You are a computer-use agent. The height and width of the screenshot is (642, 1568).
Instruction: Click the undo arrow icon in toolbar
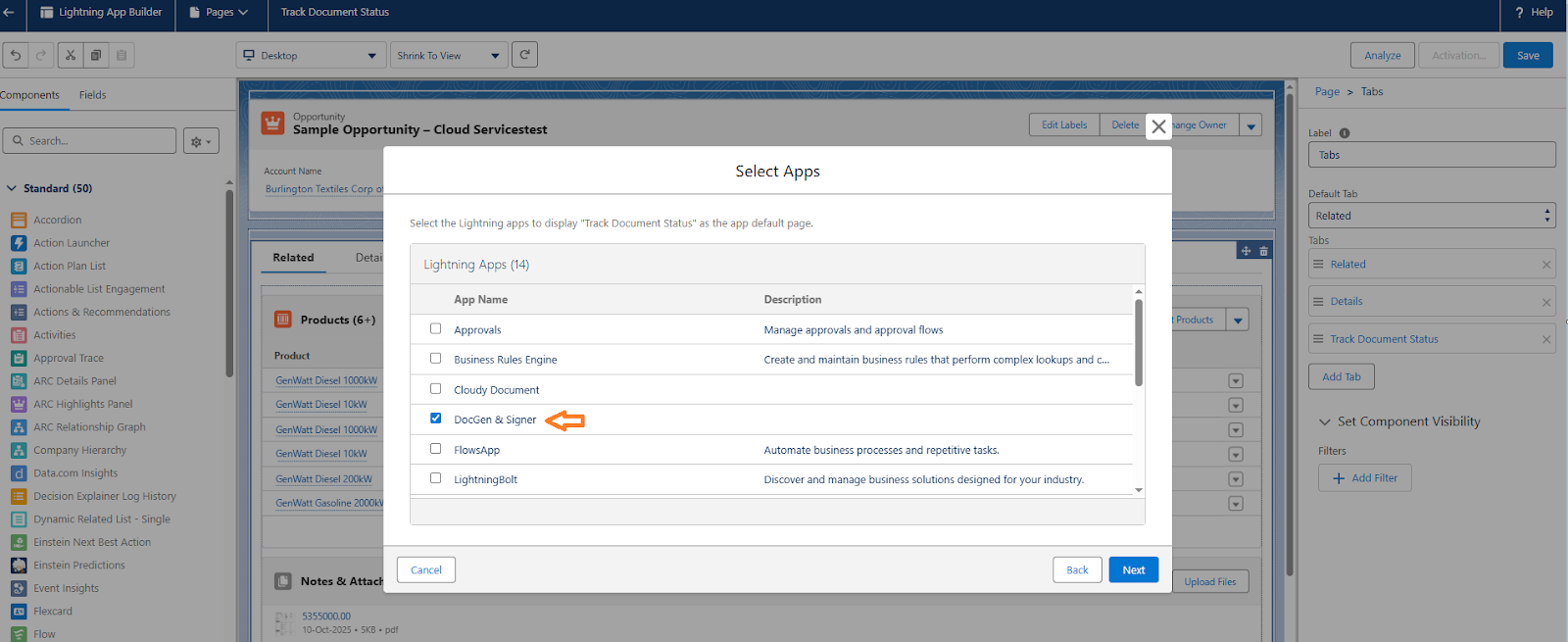(x=16, y=56)
